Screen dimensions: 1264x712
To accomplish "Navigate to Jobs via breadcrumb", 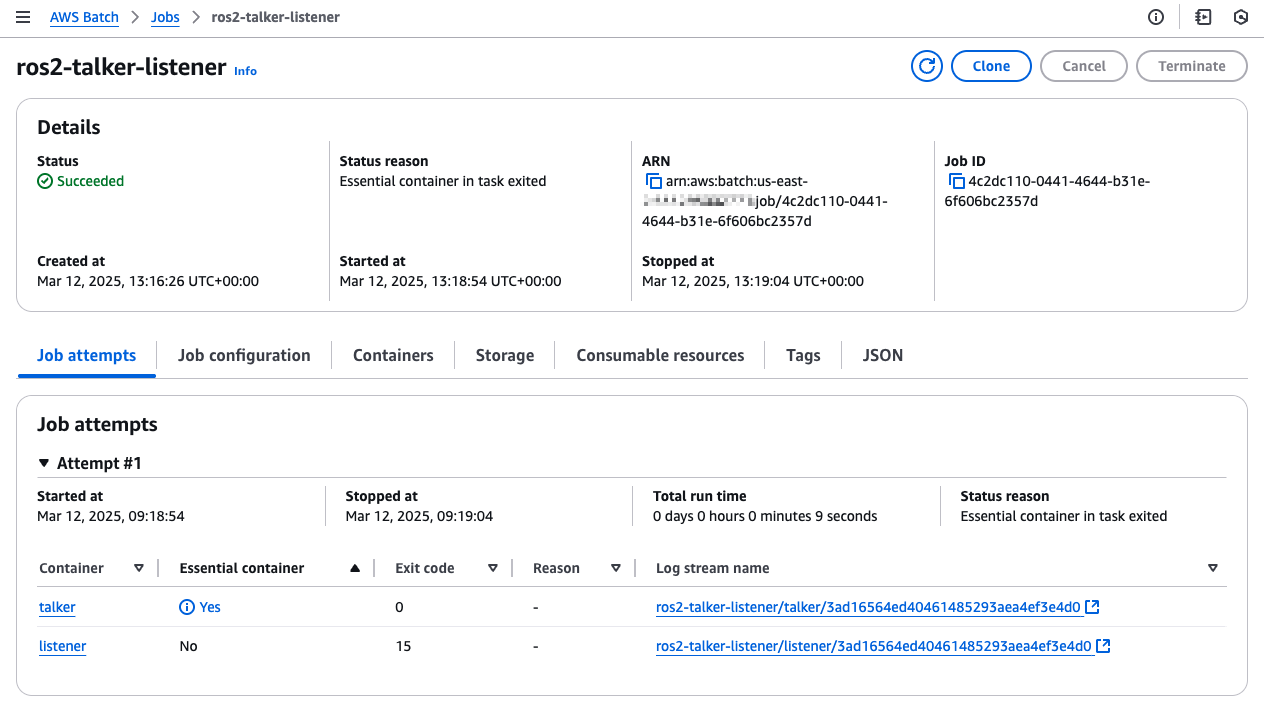I will tap(165, 17).
